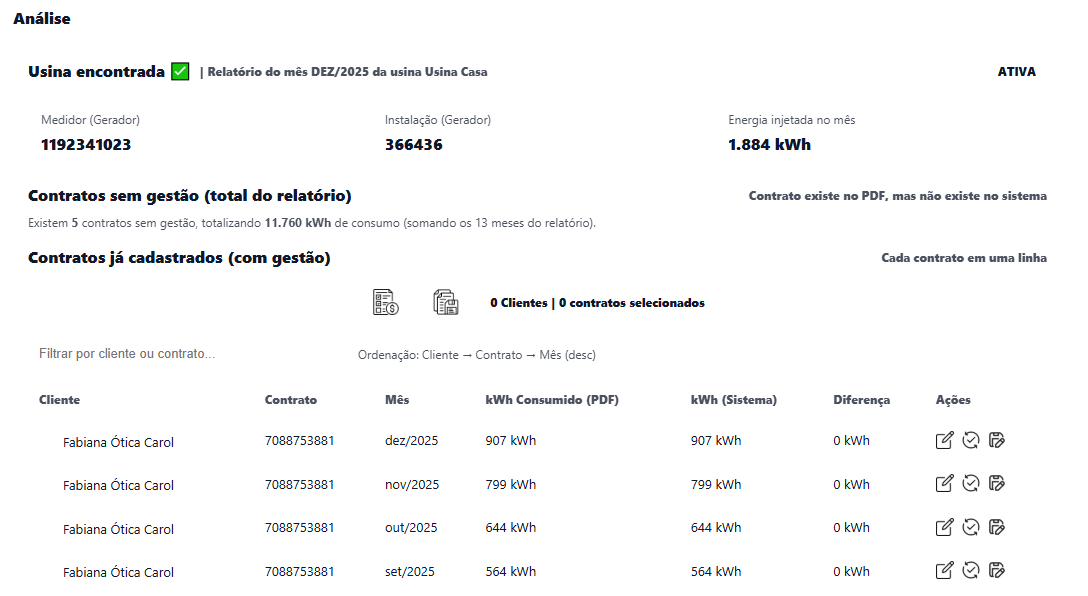The width and height of the screenshot is (1088, 596).
Task: Focus the 'Filtrar por cliente ou contrato' field
Action: (180, 354)
